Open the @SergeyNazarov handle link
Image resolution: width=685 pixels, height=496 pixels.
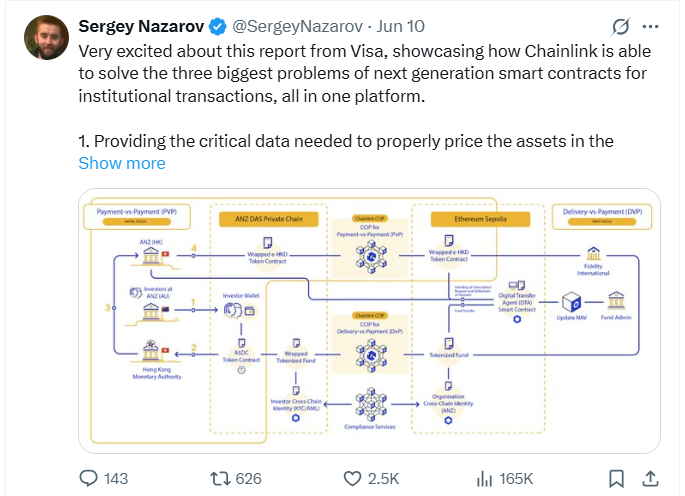[297, 27]
